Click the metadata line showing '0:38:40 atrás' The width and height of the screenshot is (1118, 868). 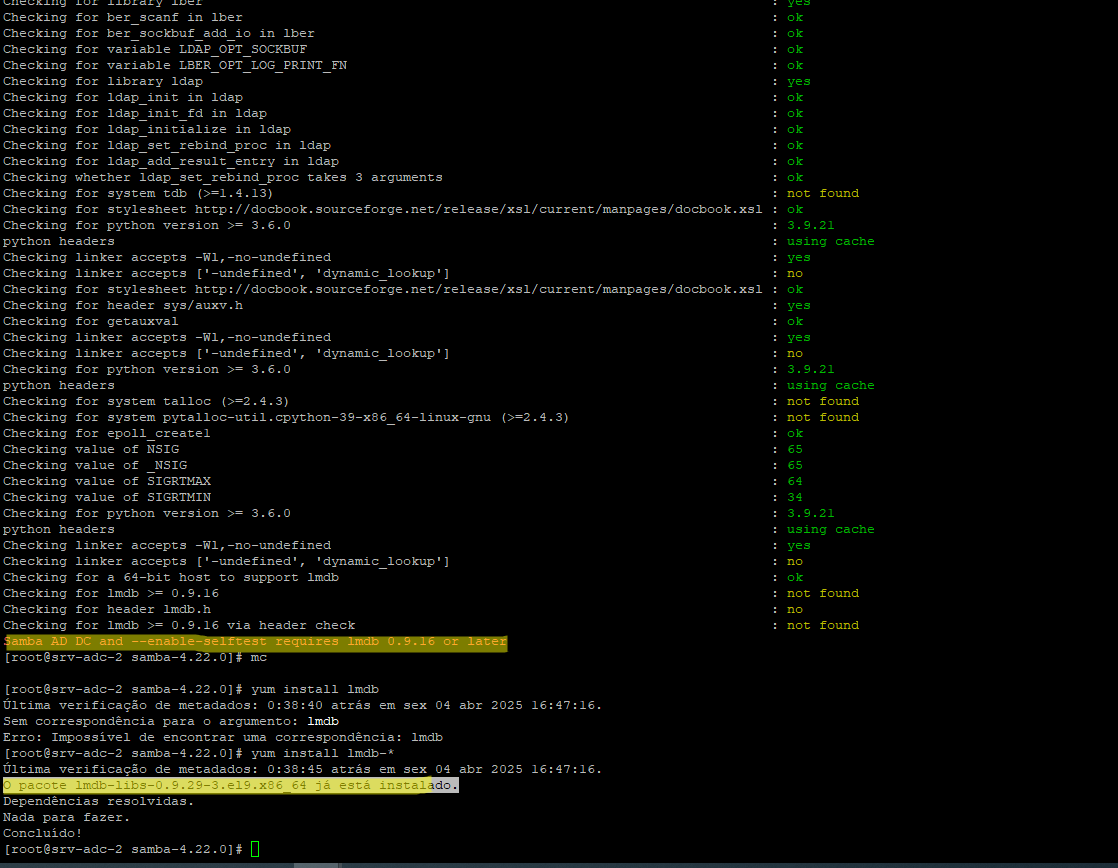pyautogui.click(x=302, y=705)
